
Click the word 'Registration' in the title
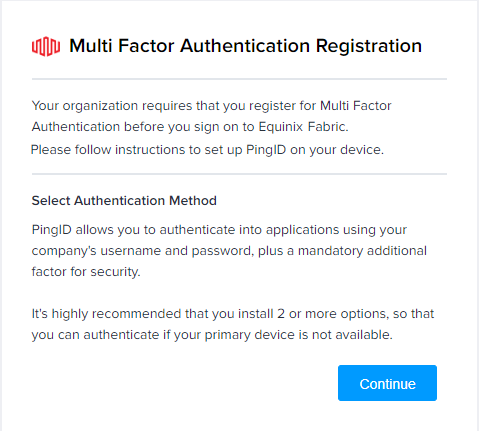click(x=369, y=46)
